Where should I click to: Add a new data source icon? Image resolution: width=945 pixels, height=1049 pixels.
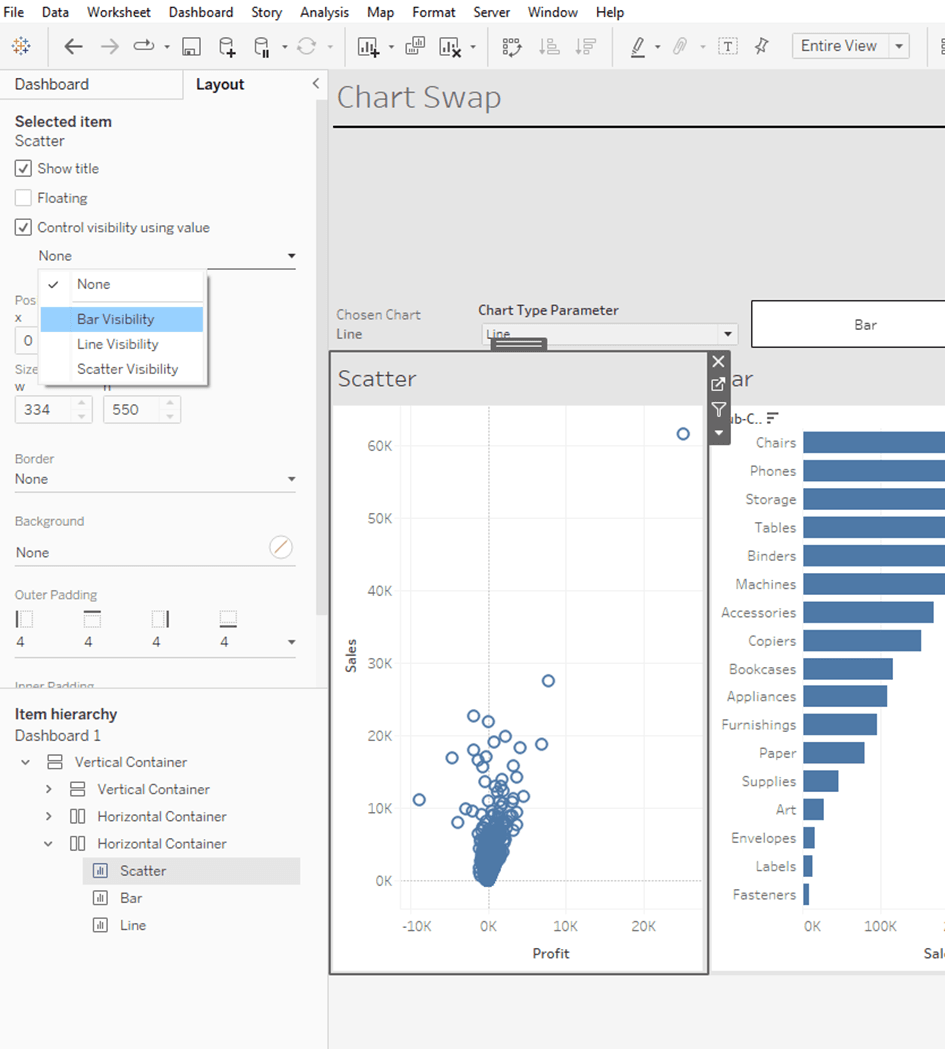click(227, 46)
